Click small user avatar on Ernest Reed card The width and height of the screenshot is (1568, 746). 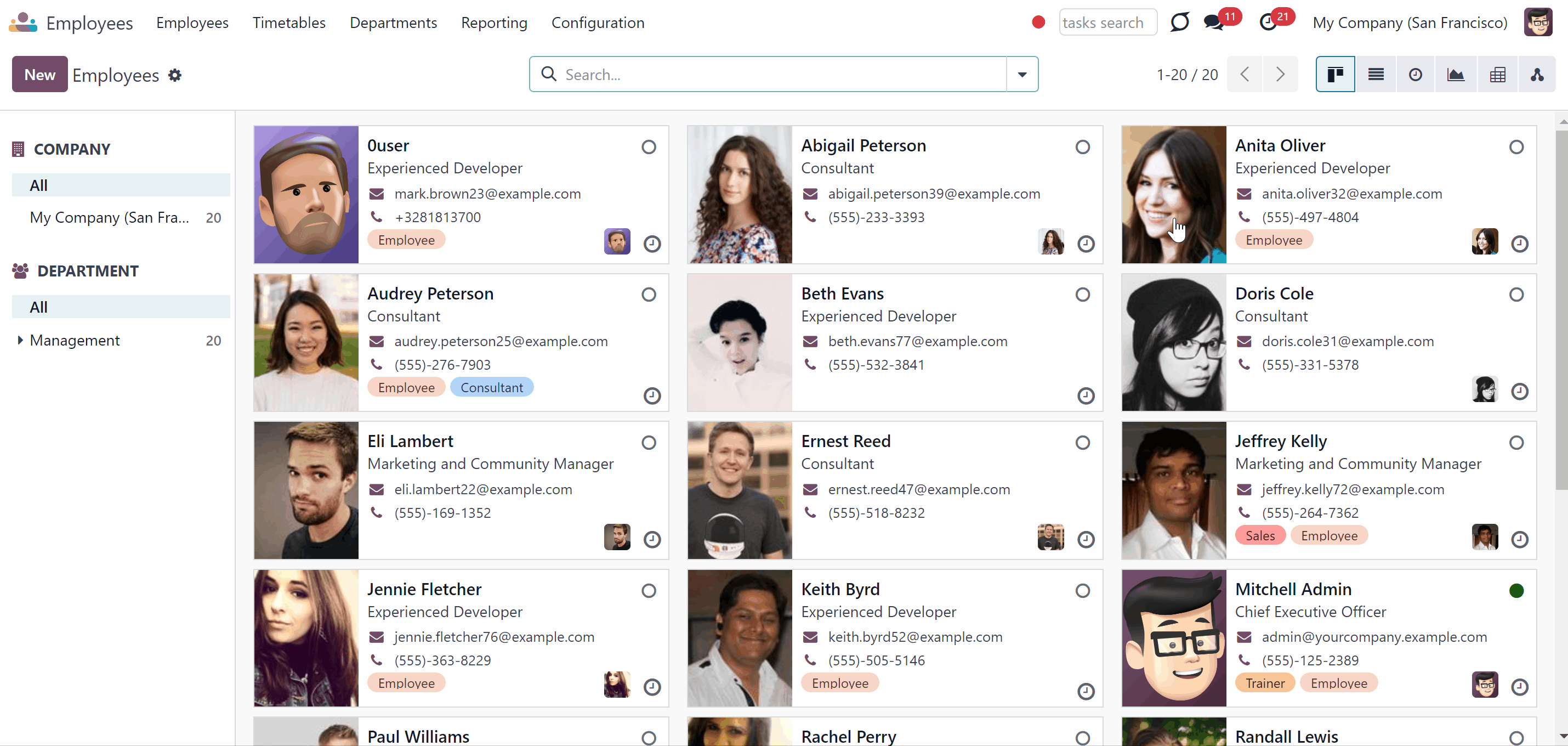coord(1050,536)
